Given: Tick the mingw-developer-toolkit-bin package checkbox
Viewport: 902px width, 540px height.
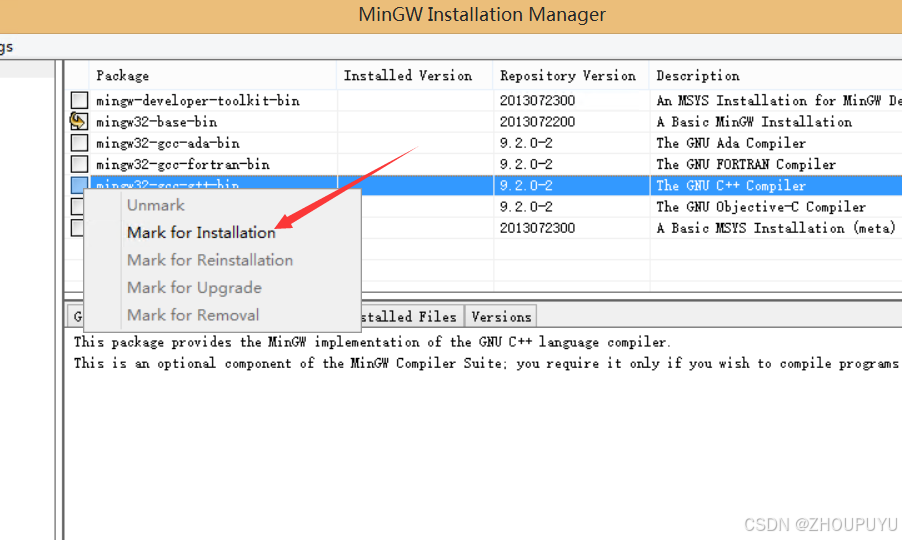Looking at the screenshot, I should [79, 100].
